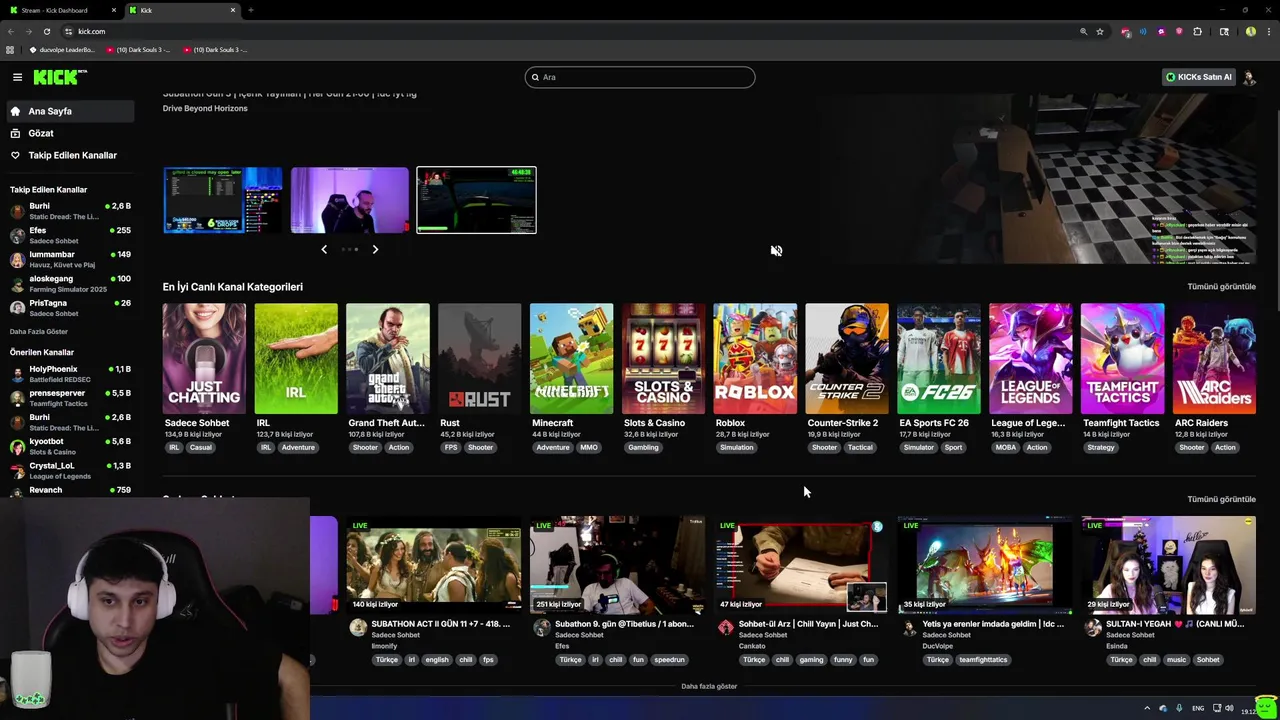
Task: Open HolyPhoenix recommended channel
Action: coord(70,374)
